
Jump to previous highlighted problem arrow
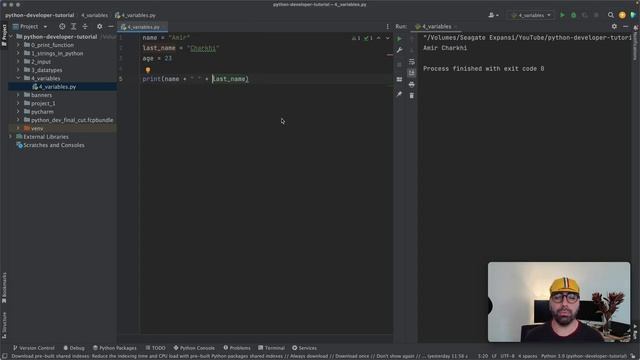(x=379, y=38)
